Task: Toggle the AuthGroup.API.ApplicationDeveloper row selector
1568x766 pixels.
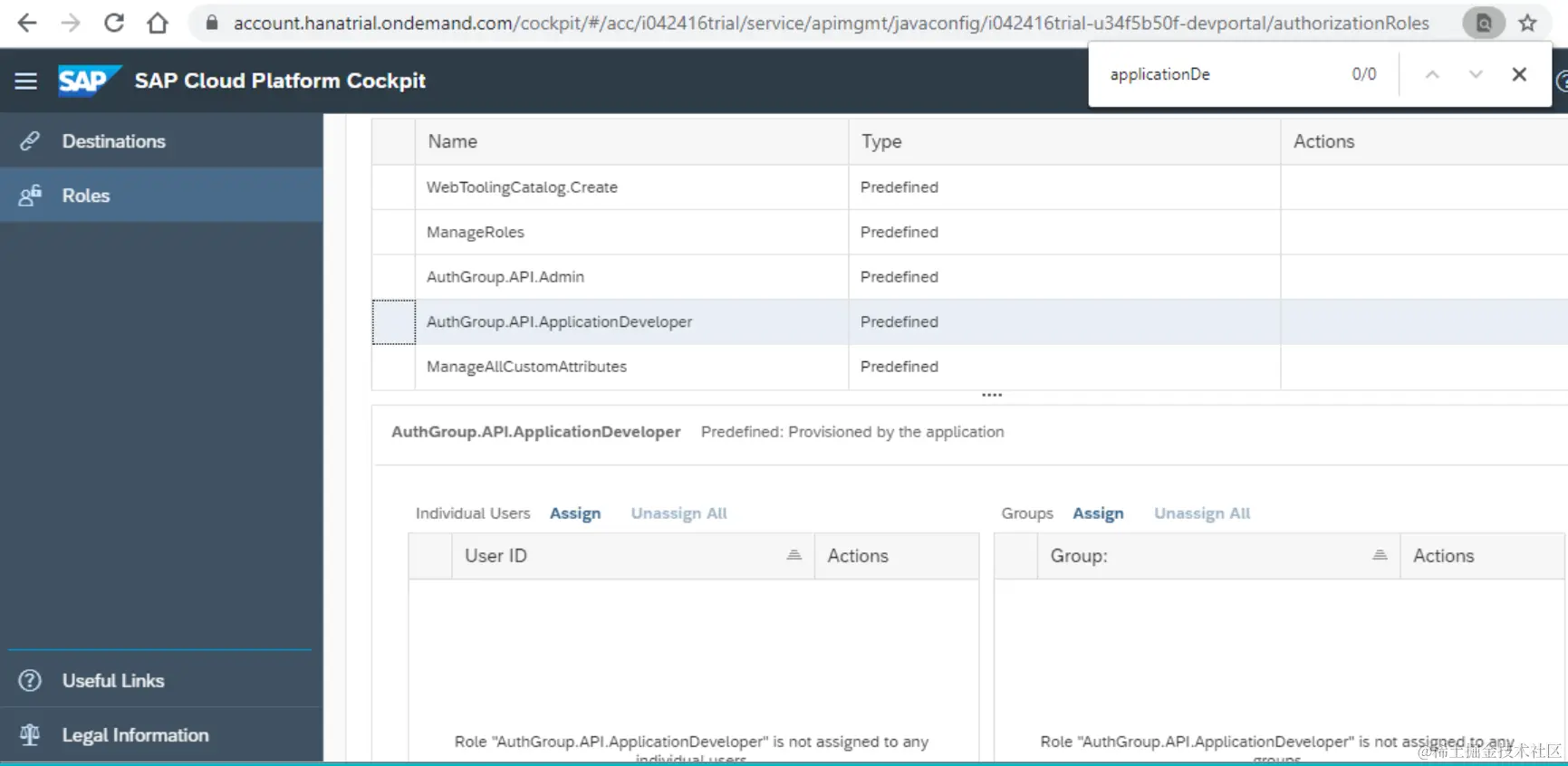Action: click(394, 322)
